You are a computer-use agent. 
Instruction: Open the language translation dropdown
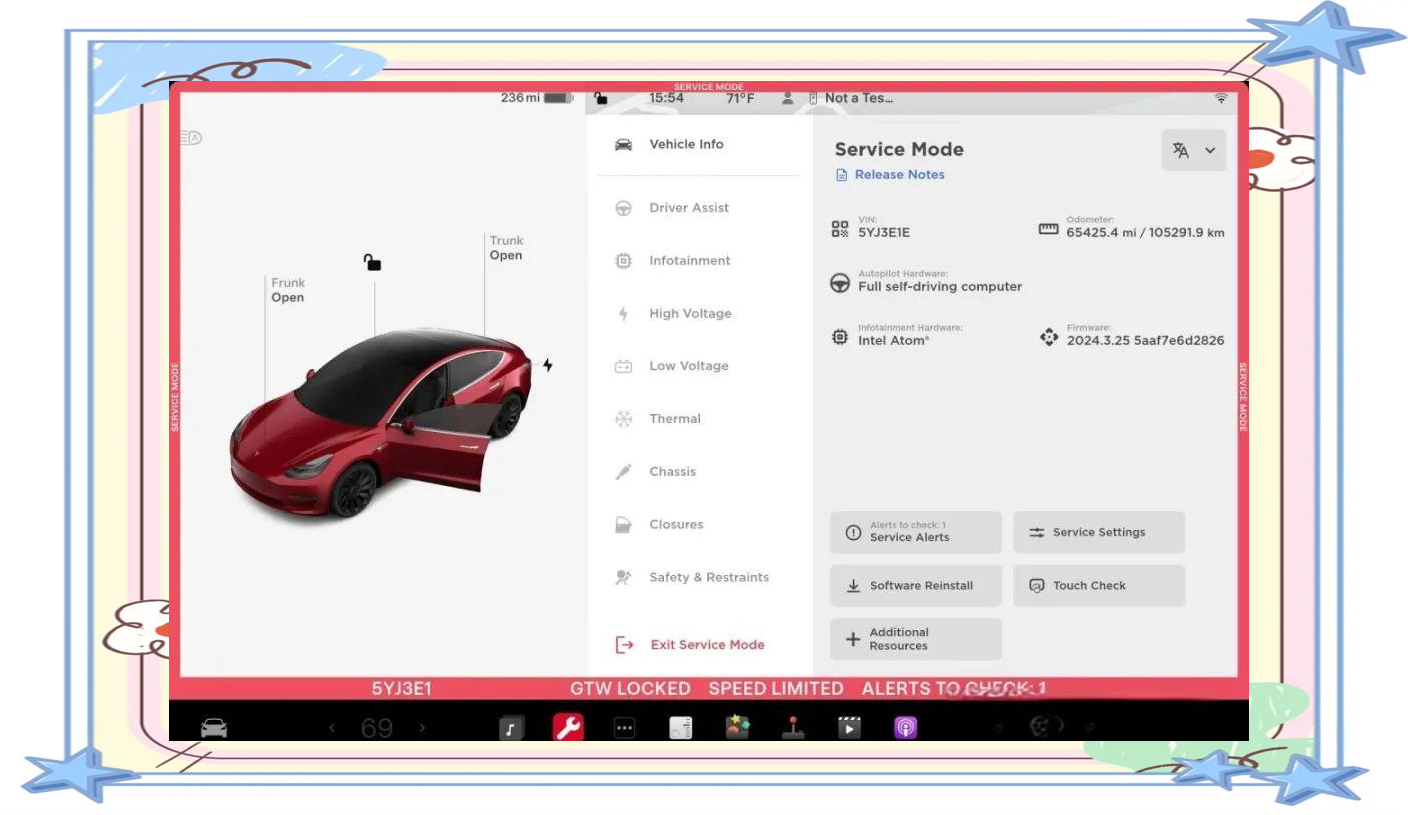(x=1194, y=150)
